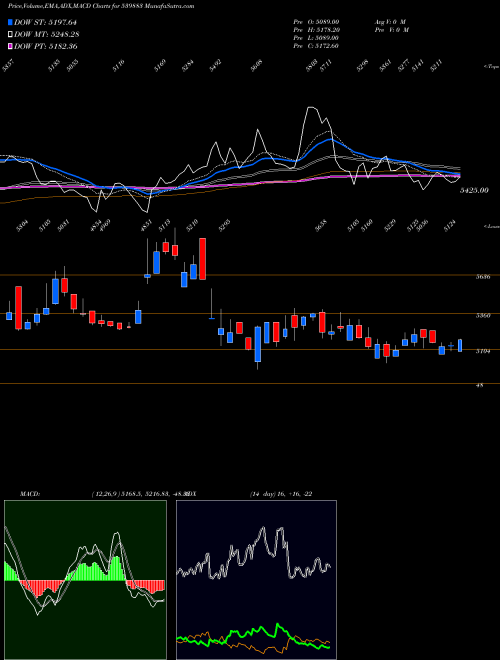500x660 pixels.
Task: Click the 5636 price level label
Action: 483,277
